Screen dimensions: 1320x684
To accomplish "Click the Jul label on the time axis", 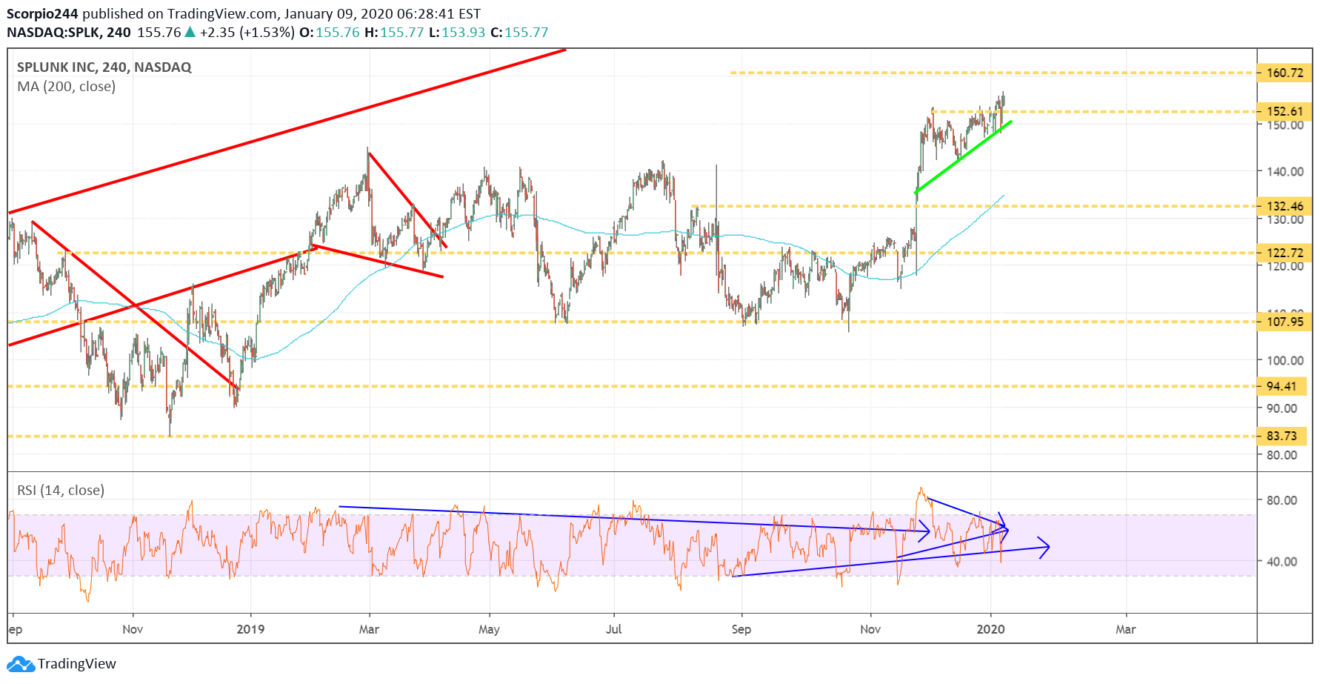I will [614, 630].
